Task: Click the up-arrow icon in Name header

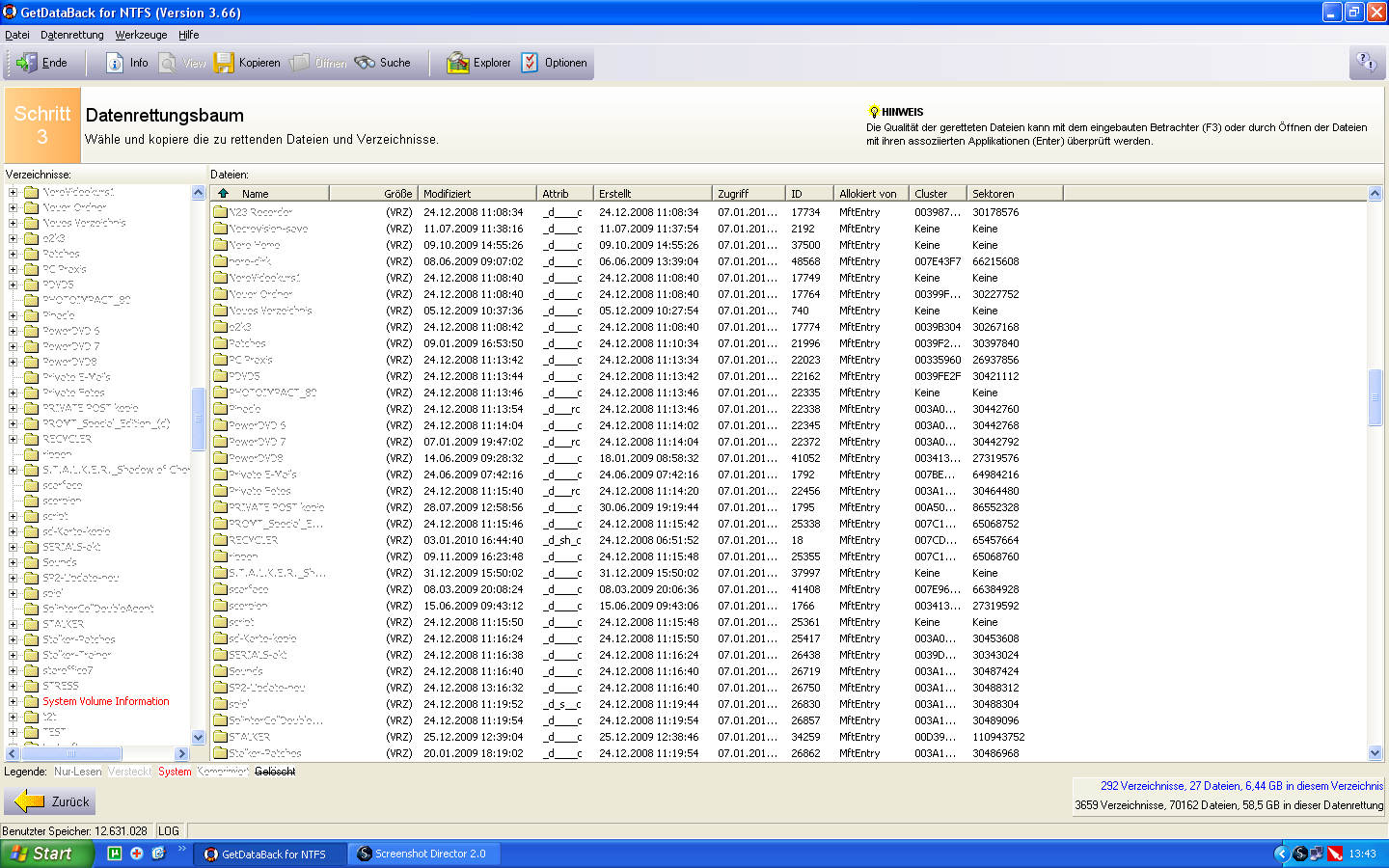Action: click(223, 193)
